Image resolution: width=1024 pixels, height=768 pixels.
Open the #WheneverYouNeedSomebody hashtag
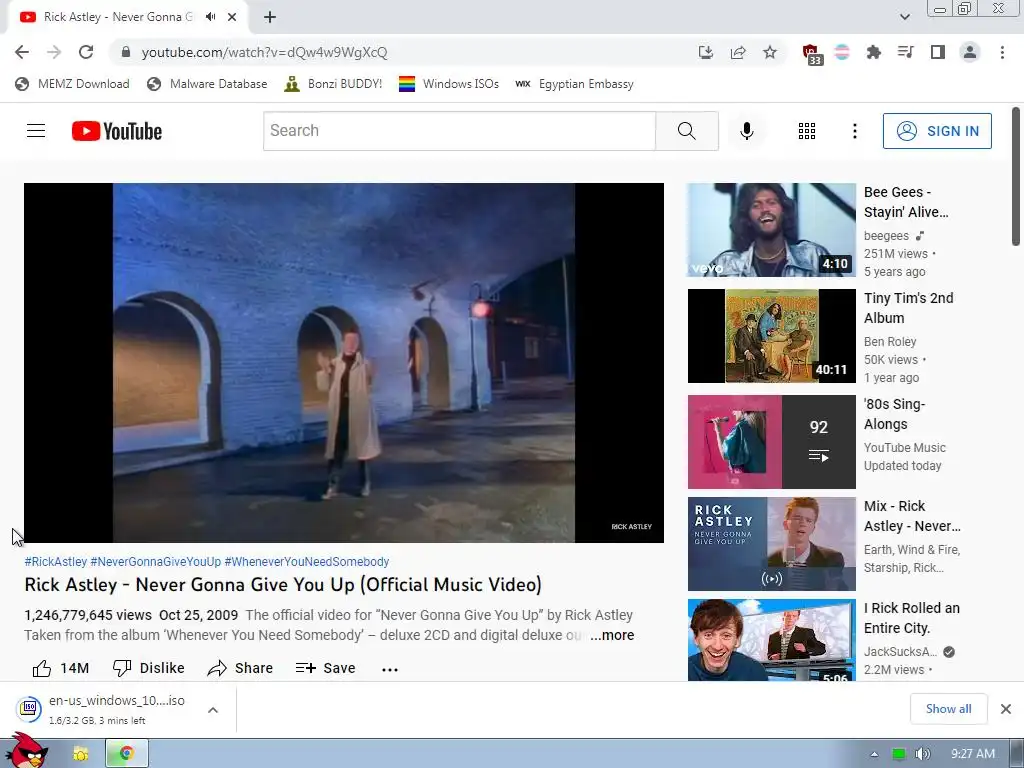[307, 562]
